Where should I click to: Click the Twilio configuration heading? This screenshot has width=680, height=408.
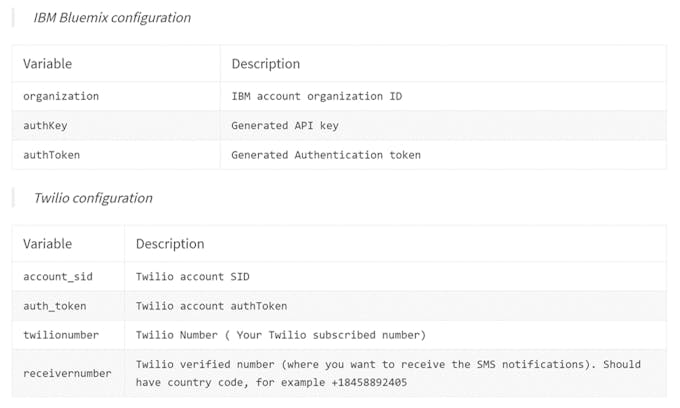click(x=93, y=198)
